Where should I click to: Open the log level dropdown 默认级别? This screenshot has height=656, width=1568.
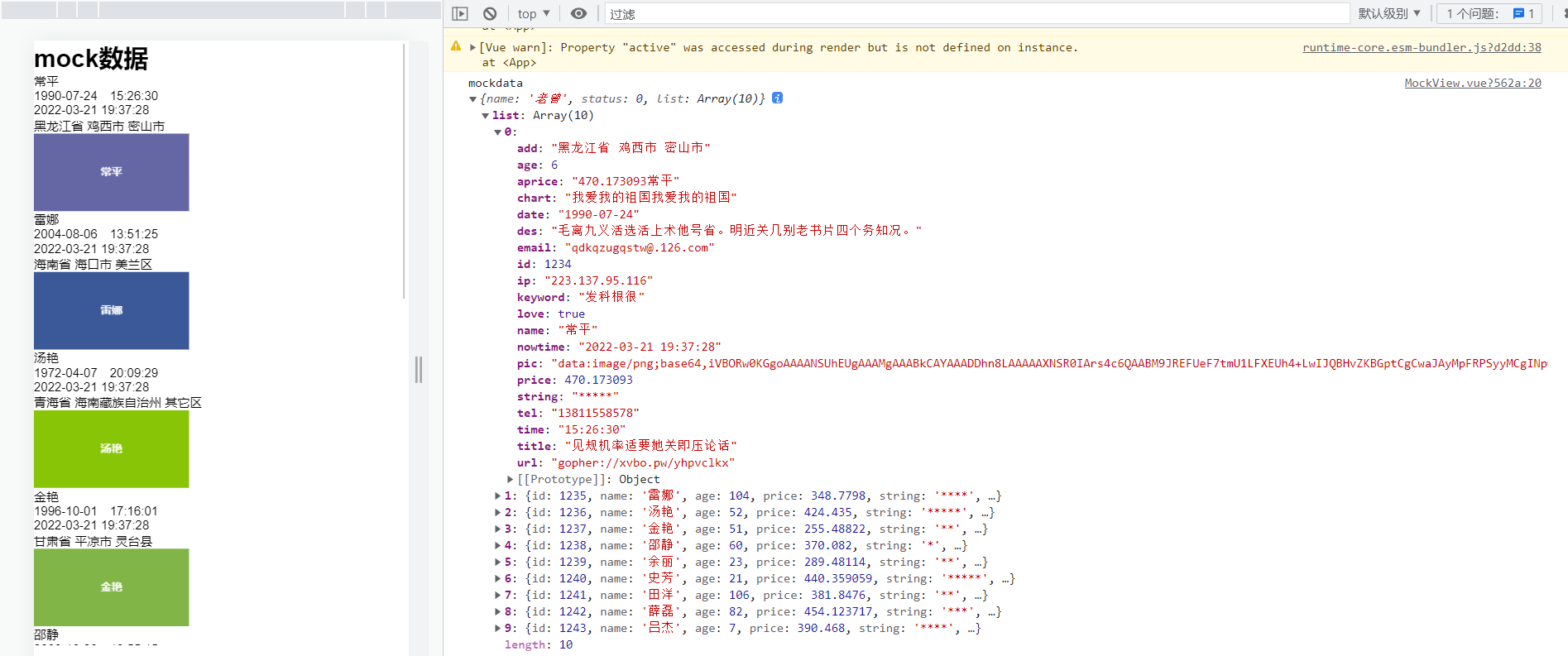point(1389,13)
